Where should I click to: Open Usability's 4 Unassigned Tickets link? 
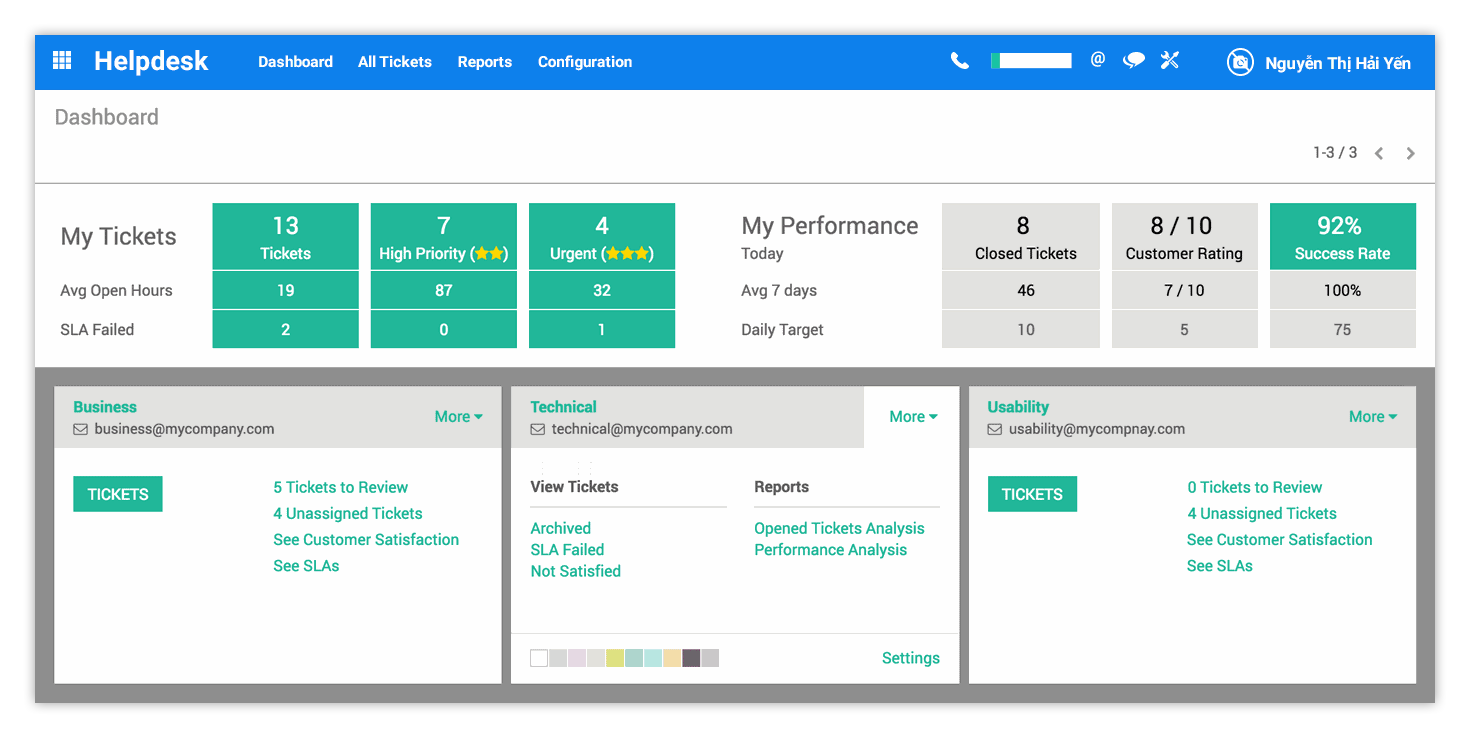coord(1262,514)
